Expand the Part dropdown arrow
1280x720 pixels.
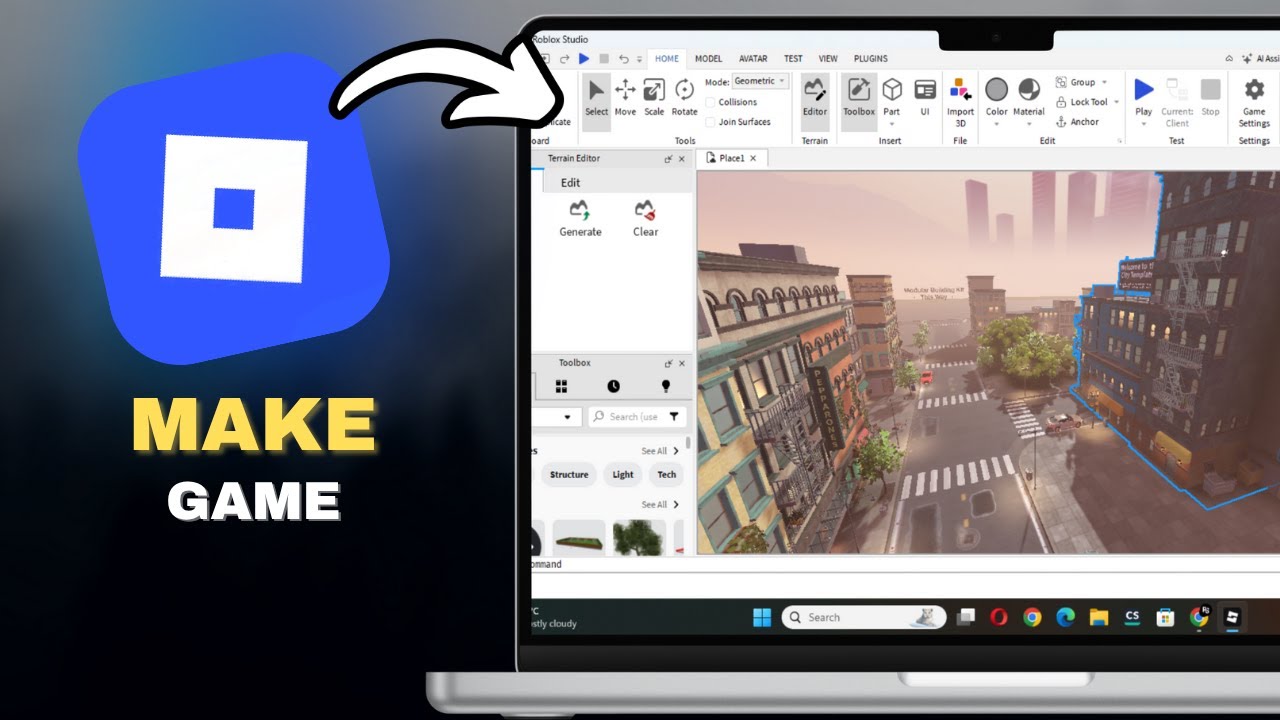[x=891, y=125]
